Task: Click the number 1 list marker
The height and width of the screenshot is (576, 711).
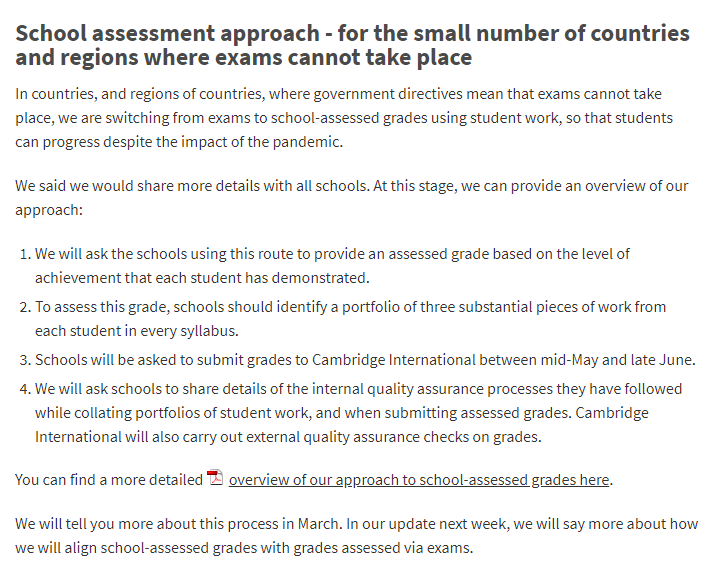Action: coord(25,254)
